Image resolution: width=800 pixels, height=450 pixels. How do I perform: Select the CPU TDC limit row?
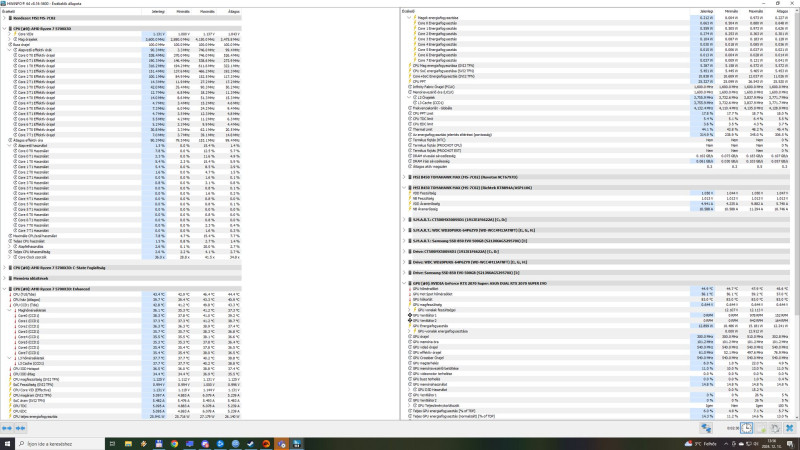595,119
